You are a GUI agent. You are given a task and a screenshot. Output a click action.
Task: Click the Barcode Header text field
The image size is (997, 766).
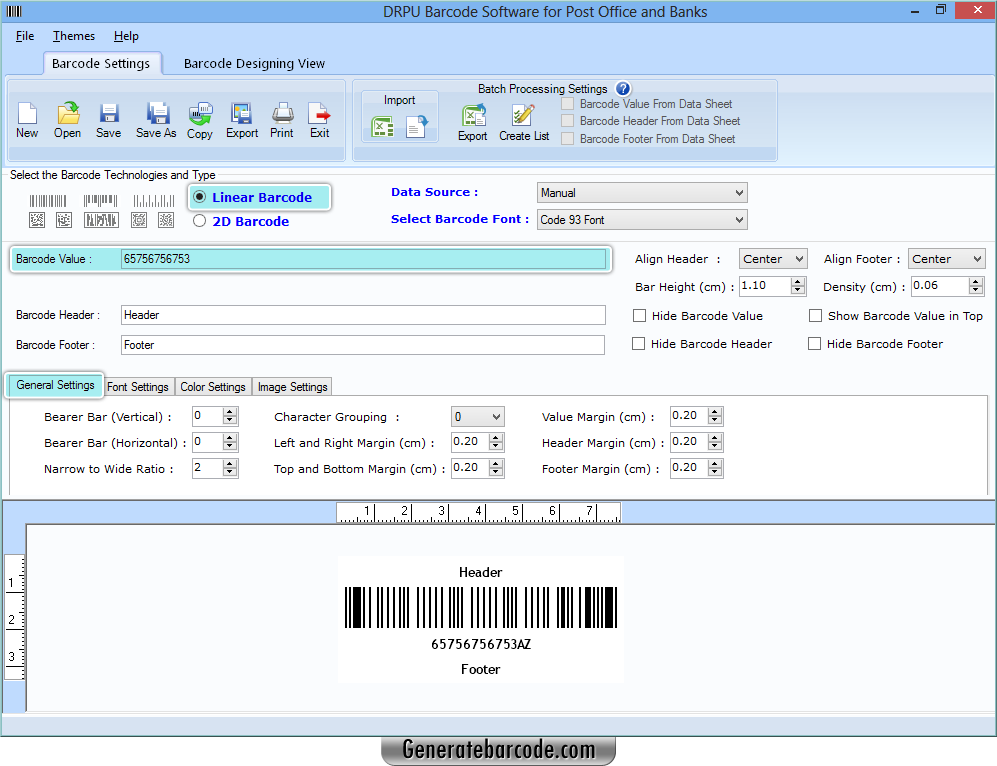[363, 315]
